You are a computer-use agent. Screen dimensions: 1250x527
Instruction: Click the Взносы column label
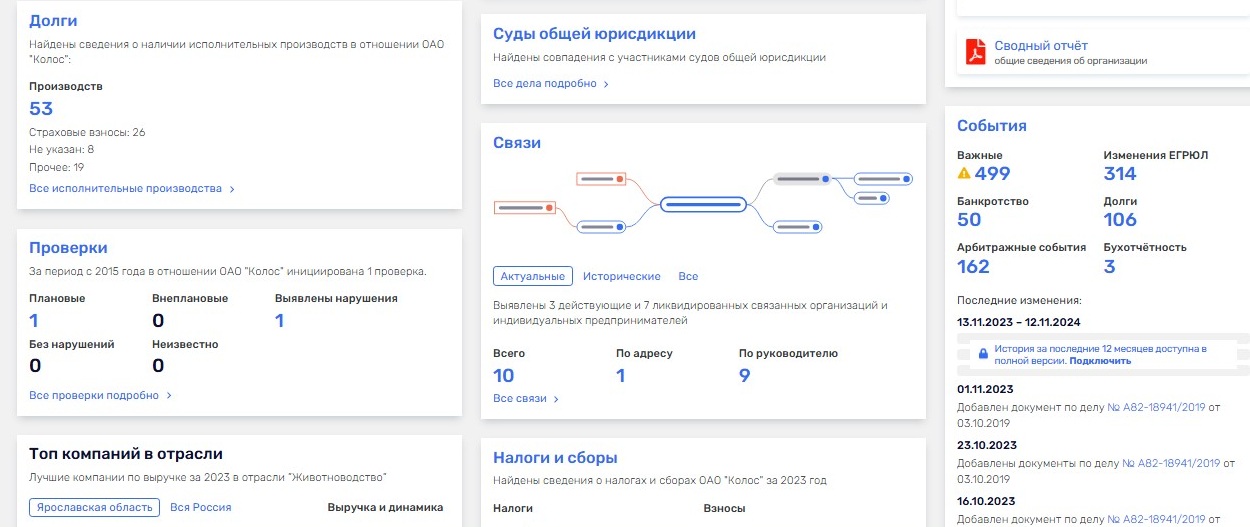point(725,508)
